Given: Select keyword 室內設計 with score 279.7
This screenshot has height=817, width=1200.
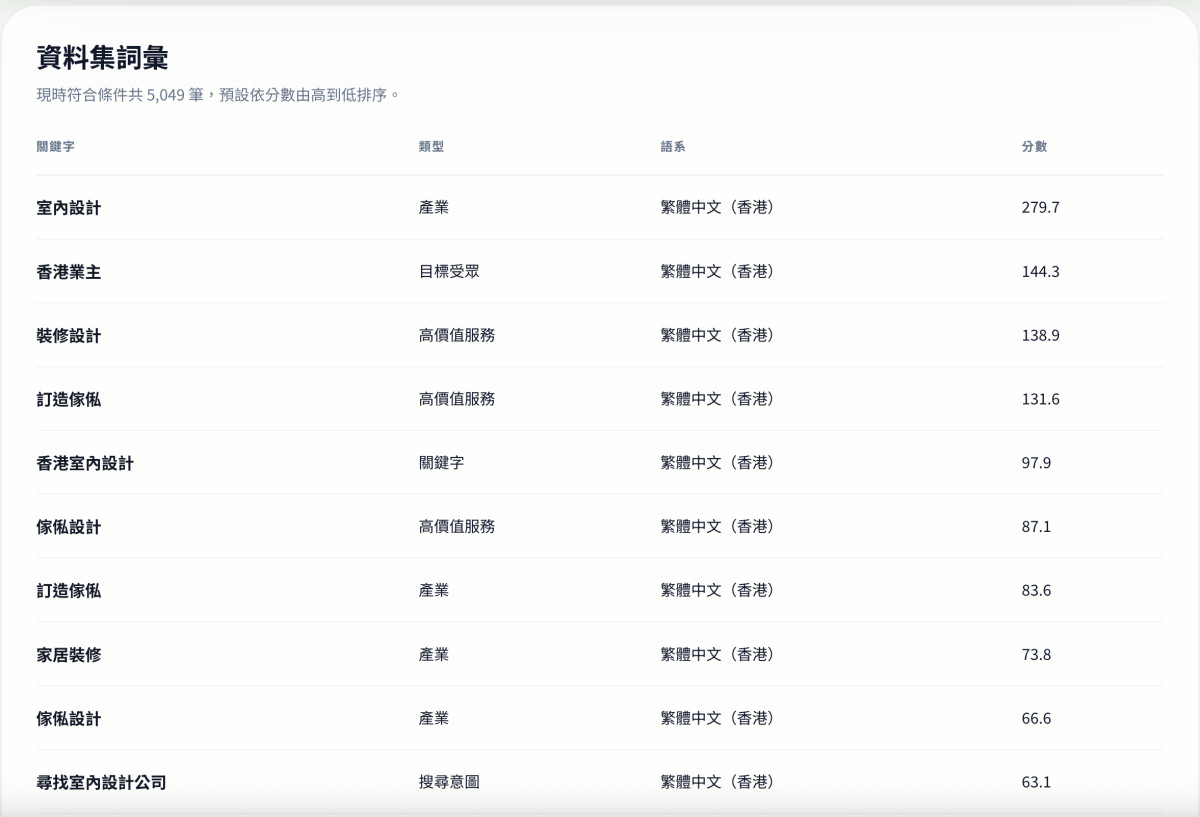Looking at the screenshot, I should click(x=69, y=208).
